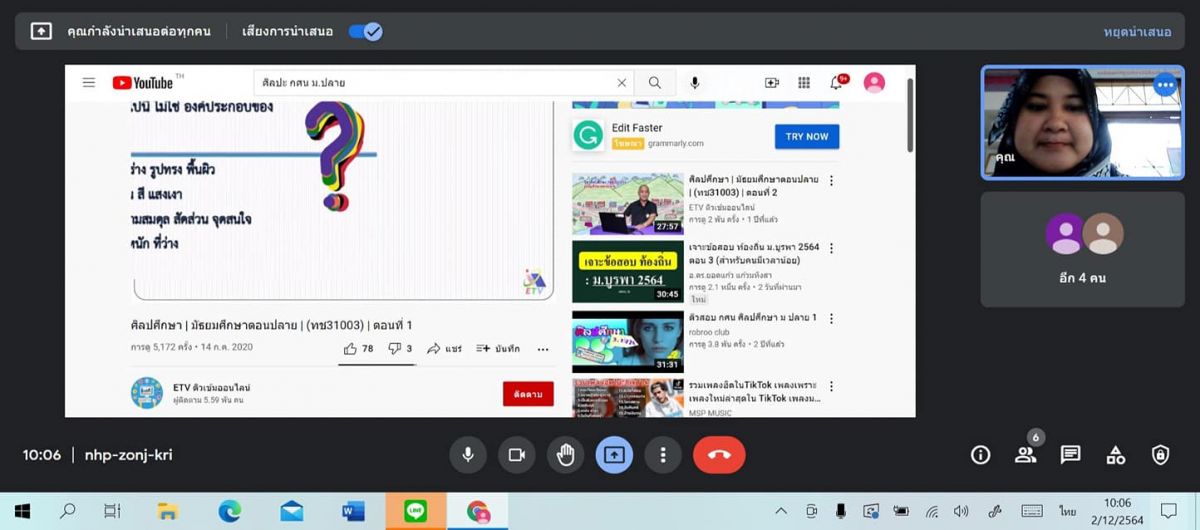Open the YouTube apps grid
Viewport: 1200px width, 530px height.
(x=804, y=83)
